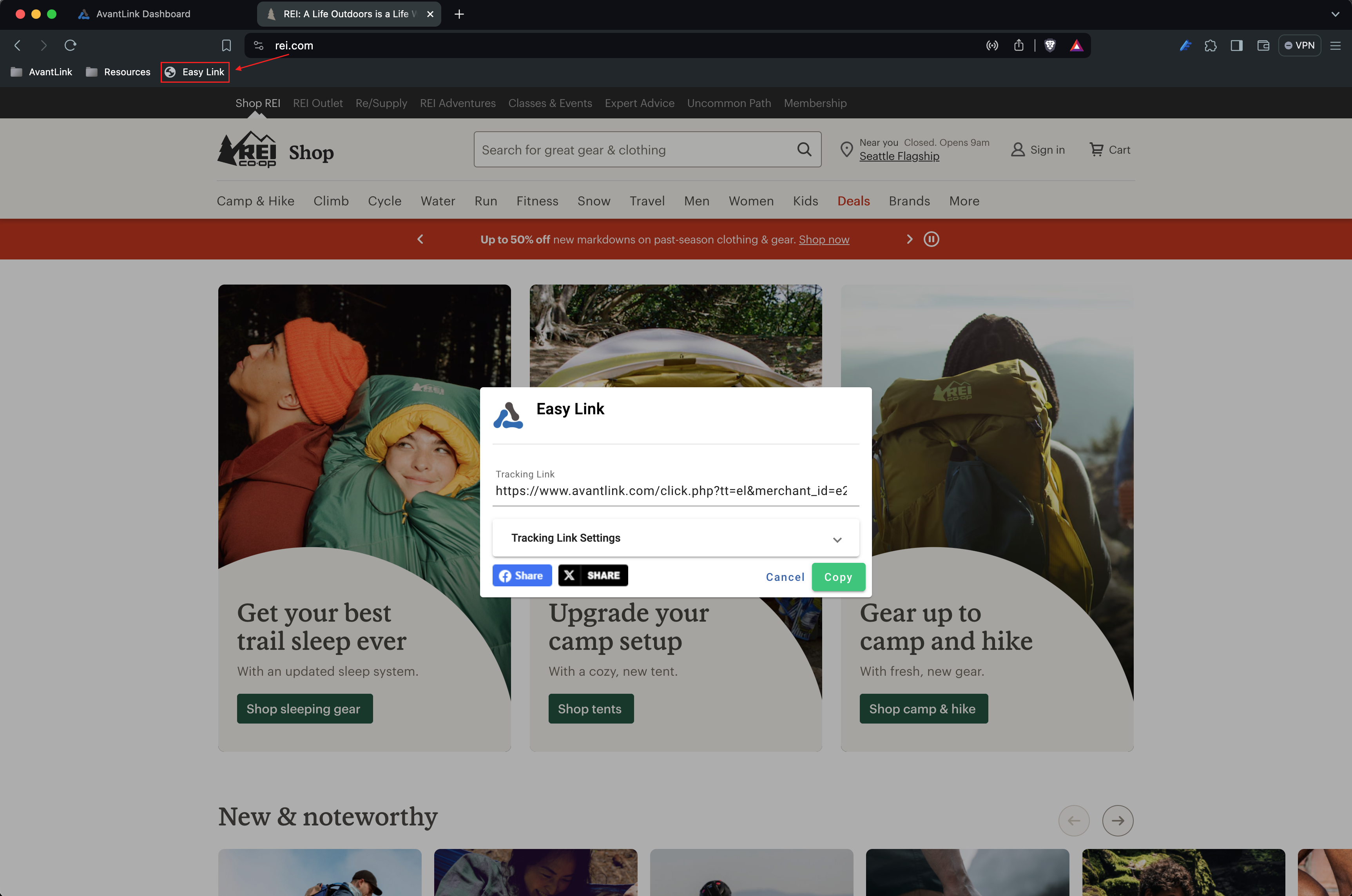
Task: Open the Cycle category
Action: (384, 201)
